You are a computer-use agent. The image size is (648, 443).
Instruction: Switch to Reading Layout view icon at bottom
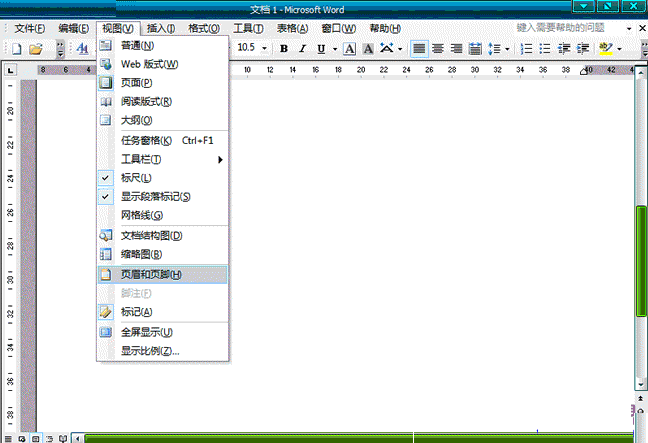click(x=62, y=438)
